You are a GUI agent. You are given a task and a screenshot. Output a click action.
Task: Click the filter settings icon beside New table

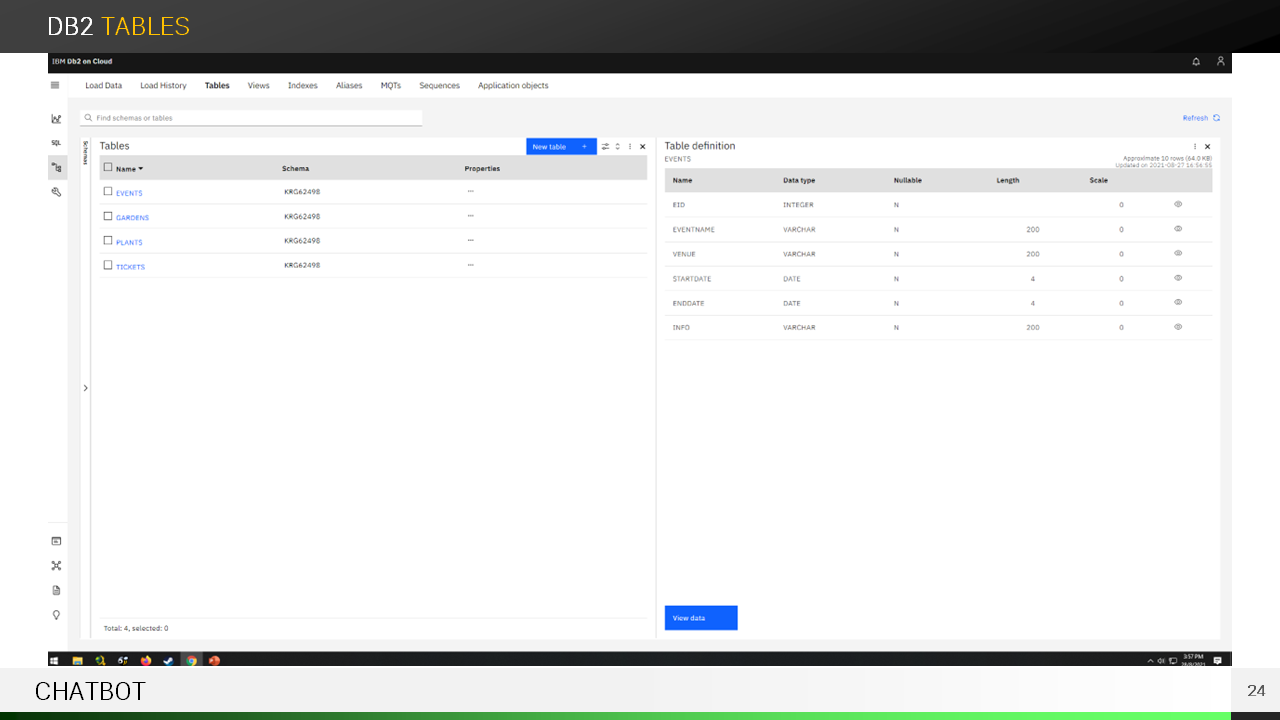coord(605,147)
